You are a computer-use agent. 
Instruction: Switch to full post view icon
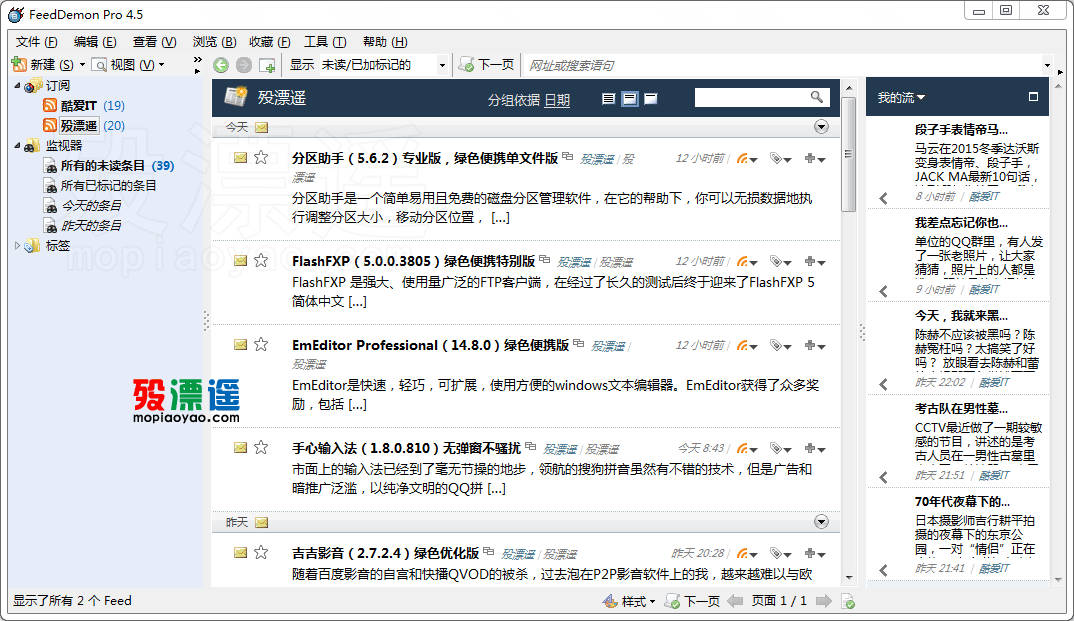pyautogui.click(x=651, y=99)
